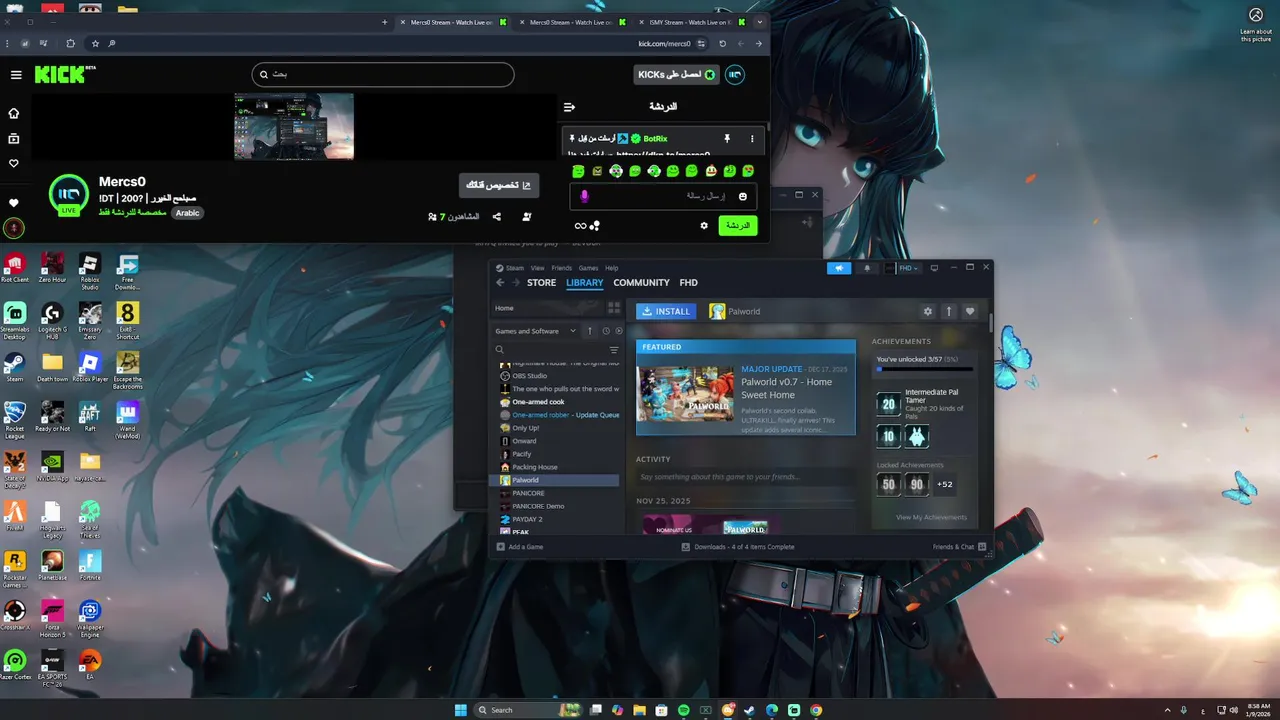Click the Palworld achievements progress bar
The height and width of the screenshot is (720, 1280).
click(924, 369)
